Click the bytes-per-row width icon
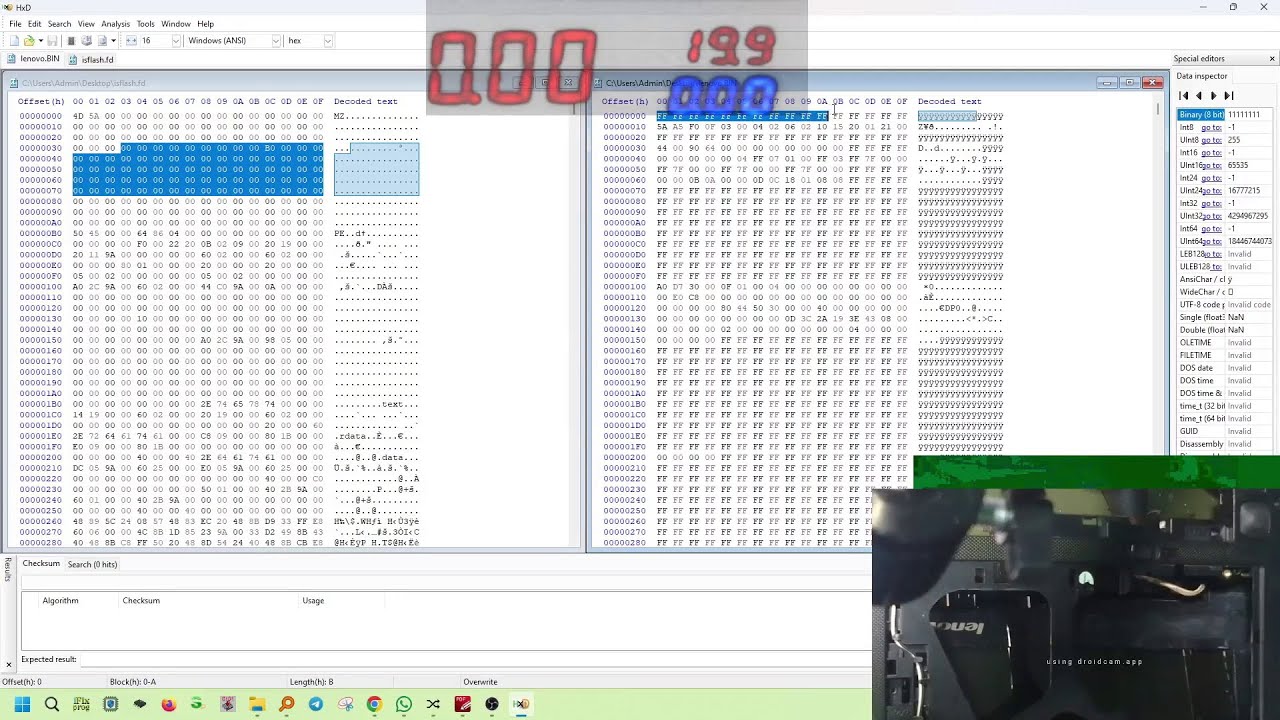The width and height of the screenshot is (1280, 720). pyautogui.click(x=131, y=41)
